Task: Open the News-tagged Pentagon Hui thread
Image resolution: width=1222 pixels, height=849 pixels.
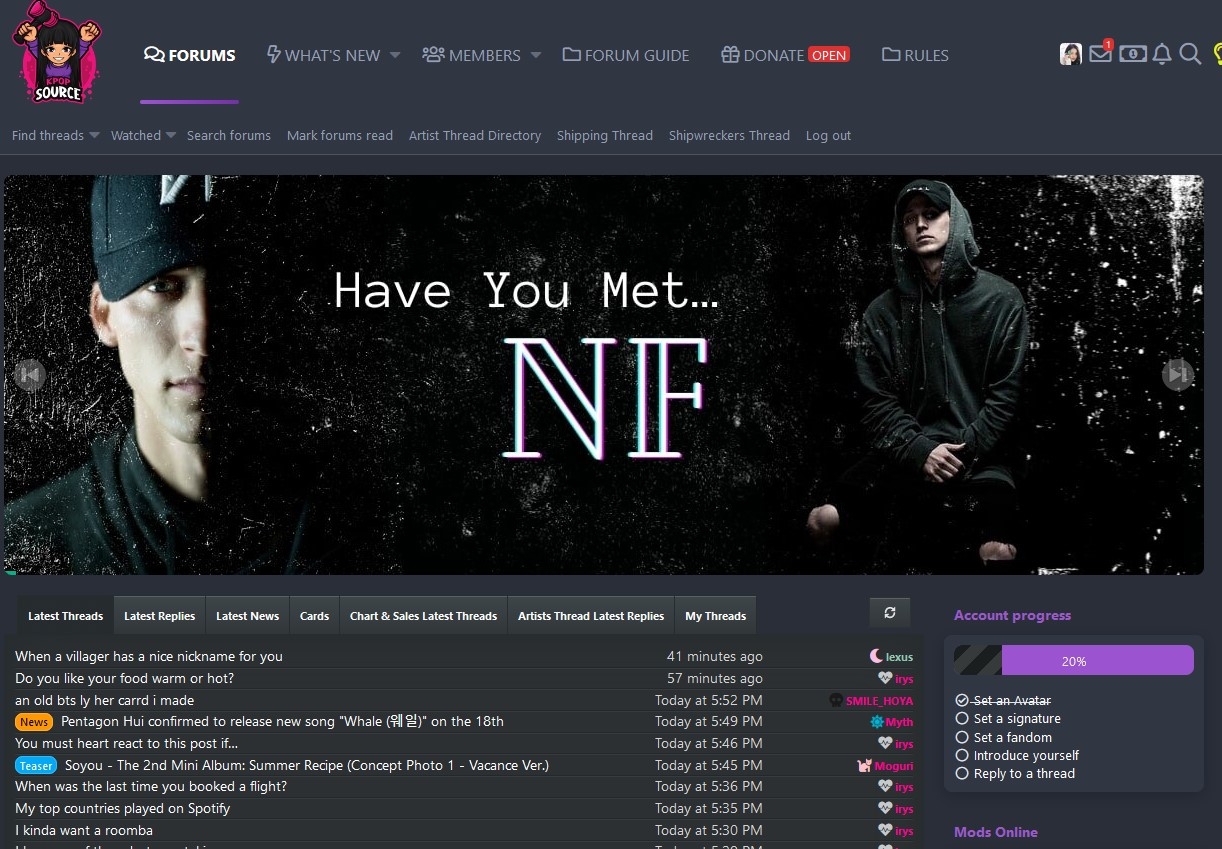Action: coord(282,721)
